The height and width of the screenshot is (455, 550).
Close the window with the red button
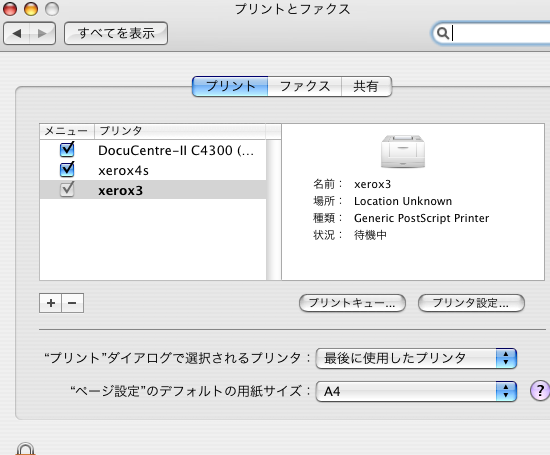[x=10, y=9]
